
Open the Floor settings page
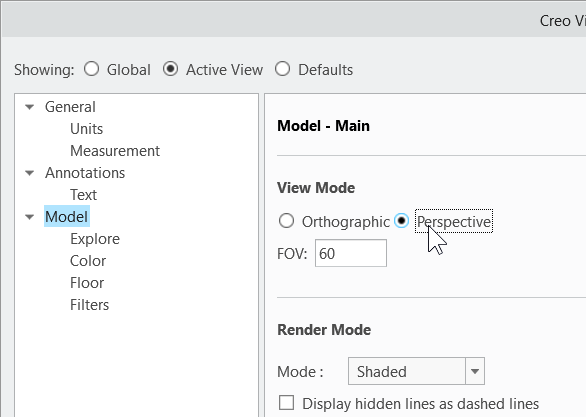[x=87, y=283]
